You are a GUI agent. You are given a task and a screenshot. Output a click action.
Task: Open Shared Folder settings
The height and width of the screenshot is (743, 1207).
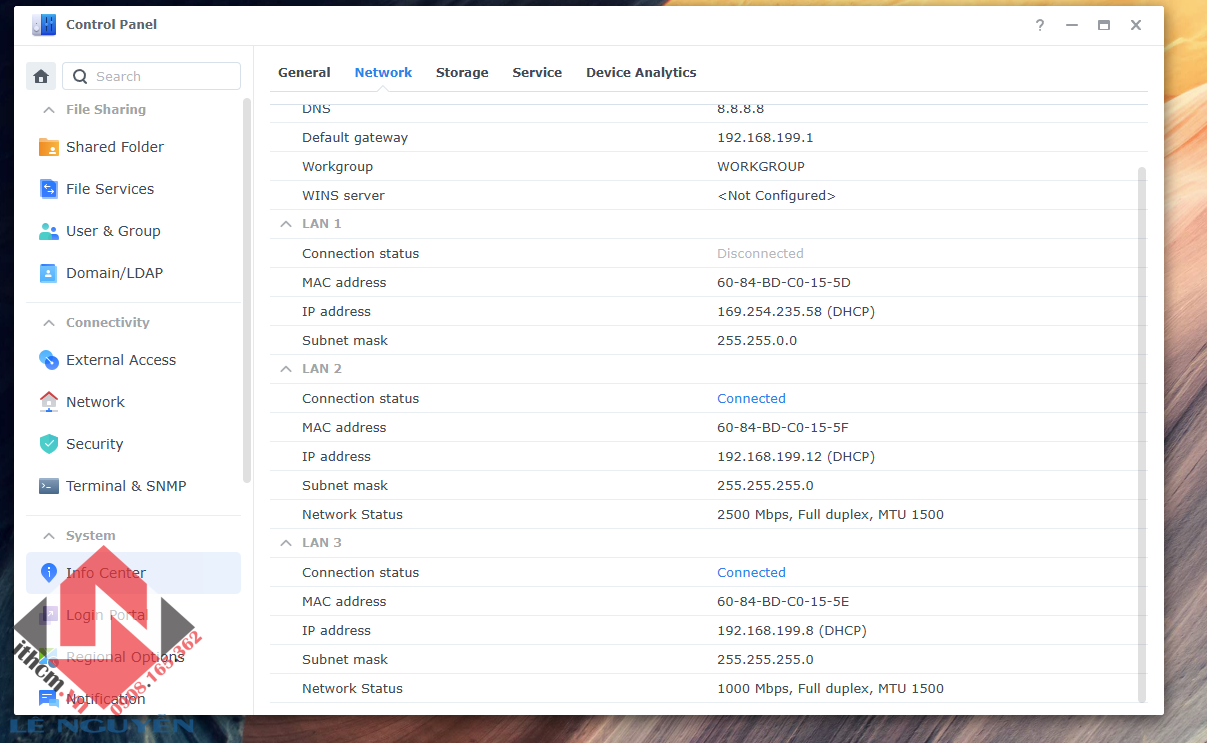click(x=114, y=147)
